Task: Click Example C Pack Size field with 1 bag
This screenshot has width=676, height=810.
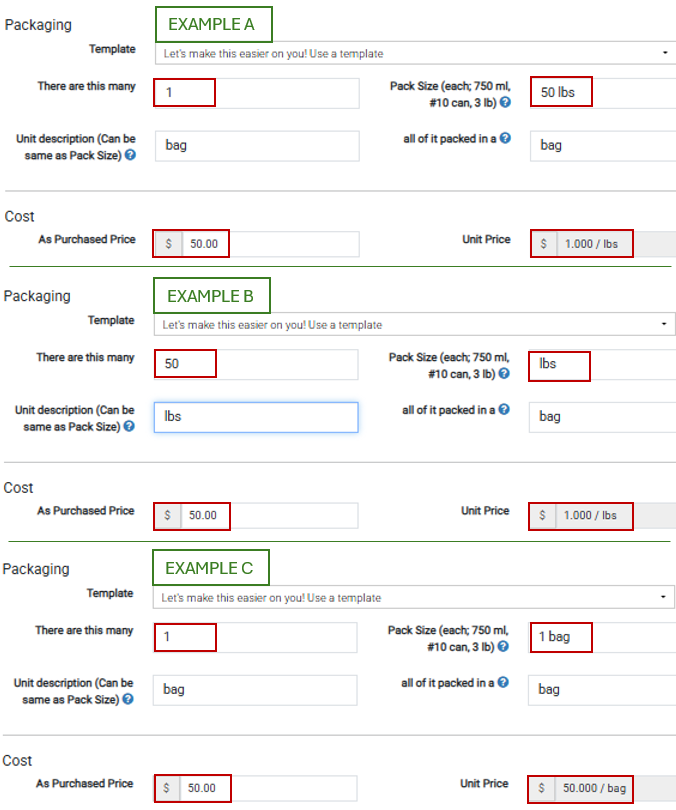Action: 602,637
